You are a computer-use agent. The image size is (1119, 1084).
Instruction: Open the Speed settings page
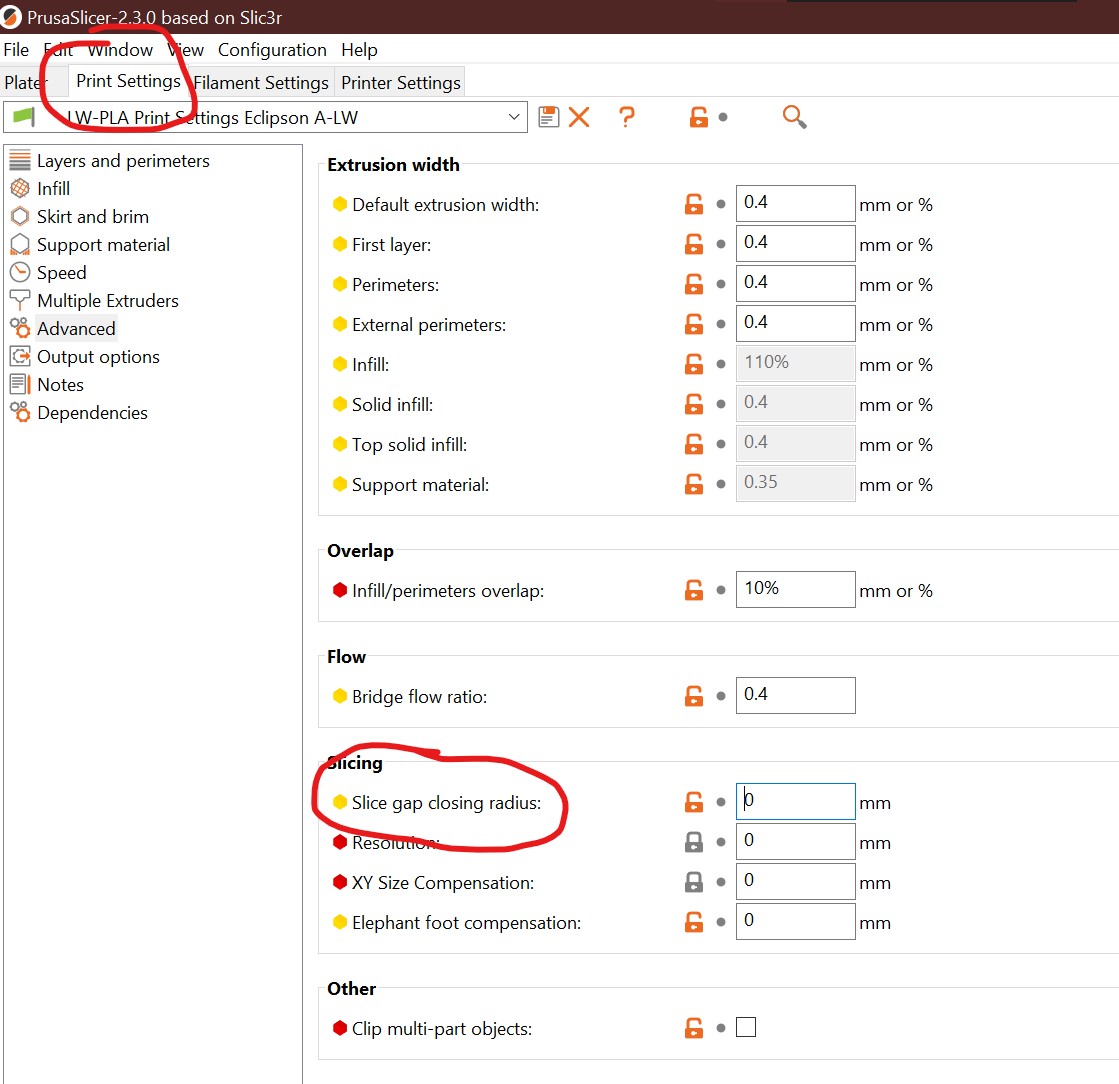pos(61,273)
